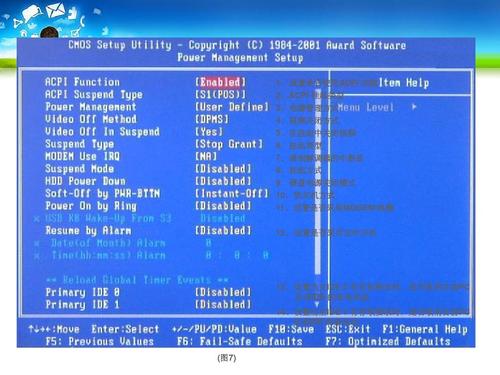This screenshot has width=500, height=375.
Task: Click the scroll down arrow in settings list
Action: [317, 304]
